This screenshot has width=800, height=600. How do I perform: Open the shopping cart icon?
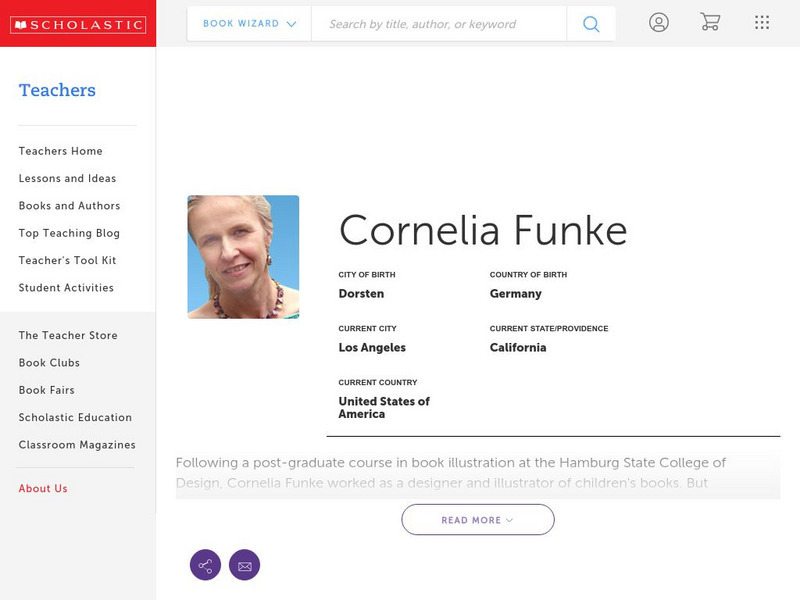coord(710,22)
